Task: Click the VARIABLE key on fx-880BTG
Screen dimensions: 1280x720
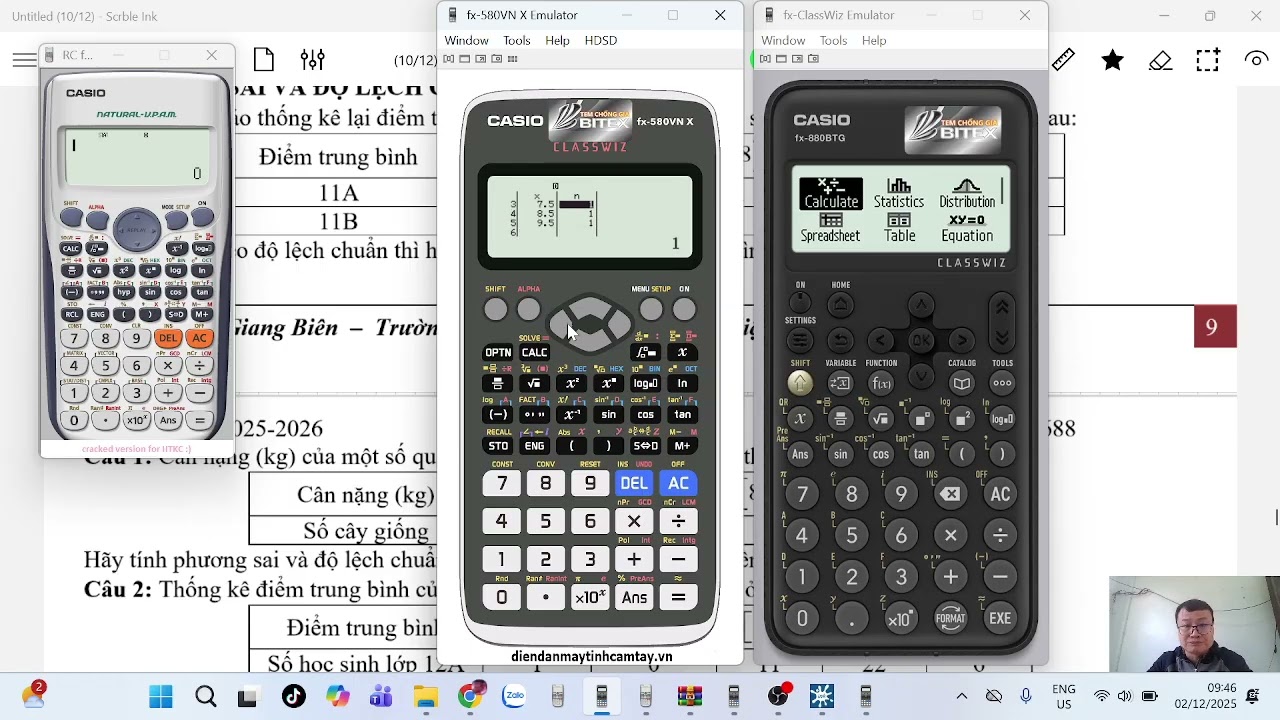Action: [x=840, y=383]
